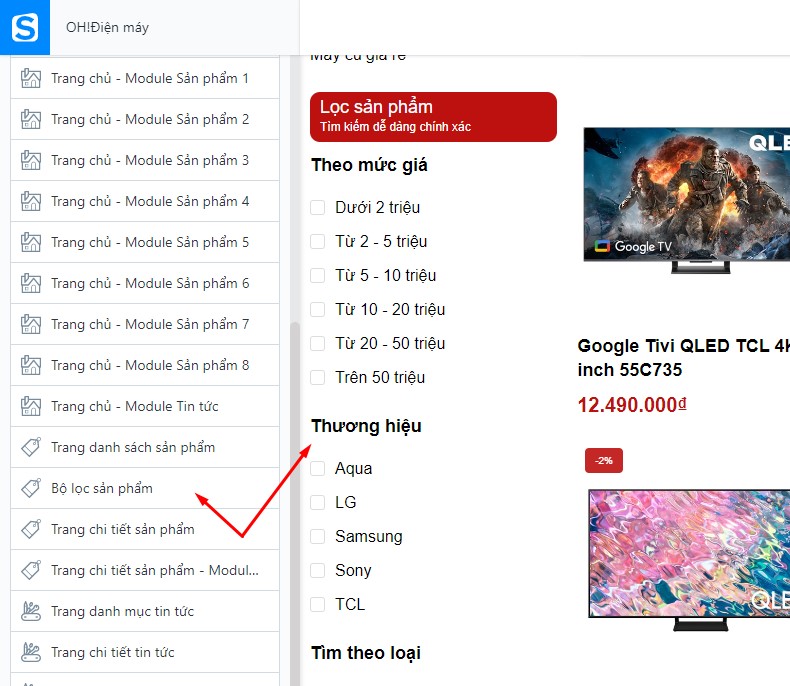790x686 pixels.
Task: Tick the Trên 50 triệu checkbox
Action: (x=317, y=377)
